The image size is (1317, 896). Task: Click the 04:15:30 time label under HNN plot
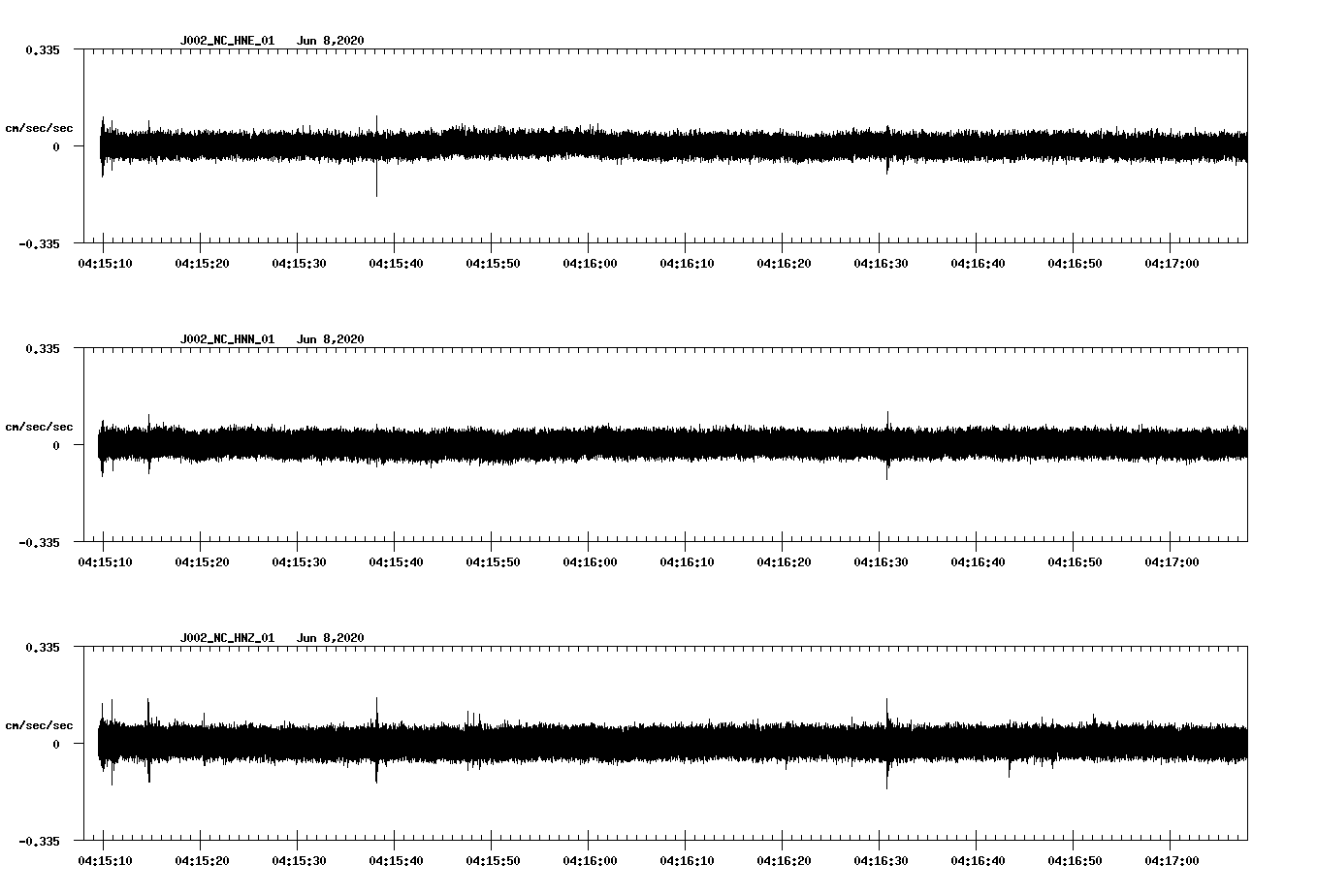pos(299,562)
